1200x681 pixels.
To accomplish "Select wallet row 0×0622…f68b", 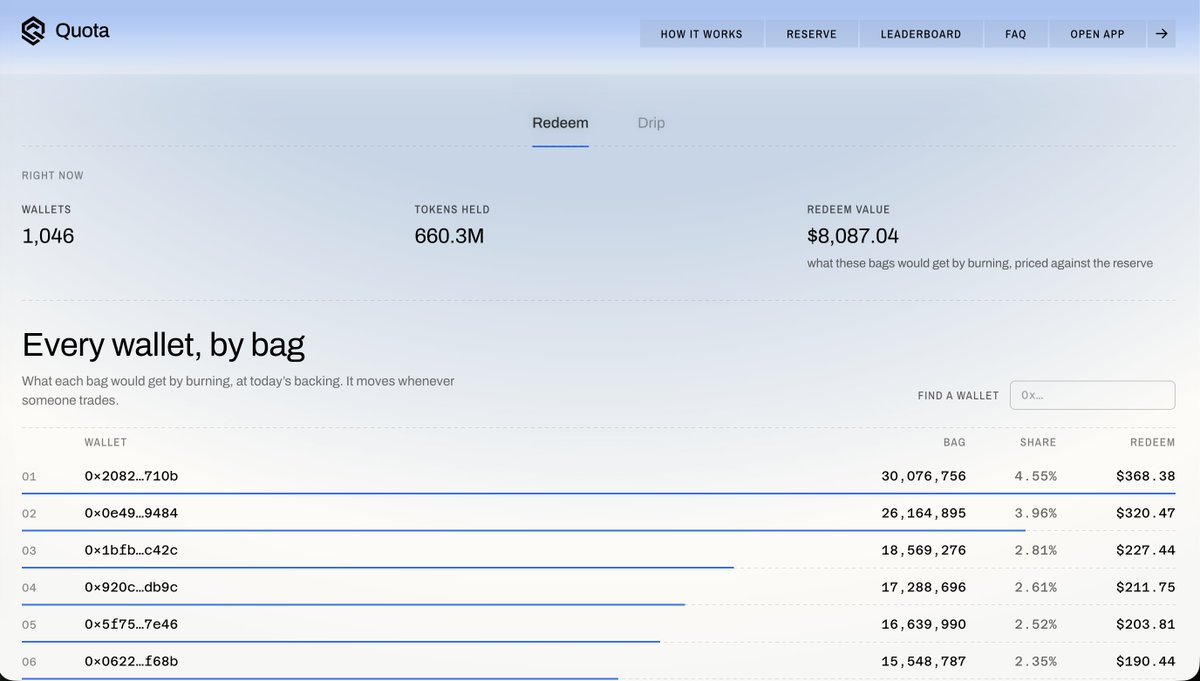I will point(598,661).
